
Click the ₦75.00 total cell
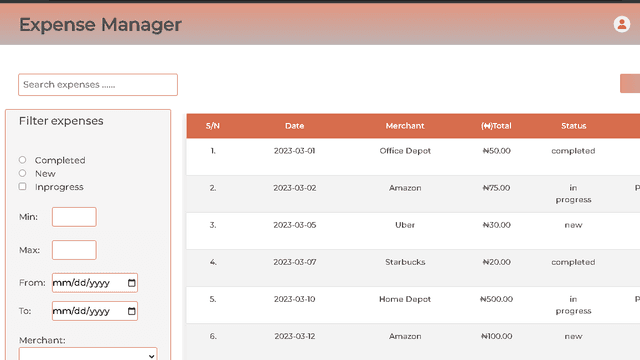[496, 188]
